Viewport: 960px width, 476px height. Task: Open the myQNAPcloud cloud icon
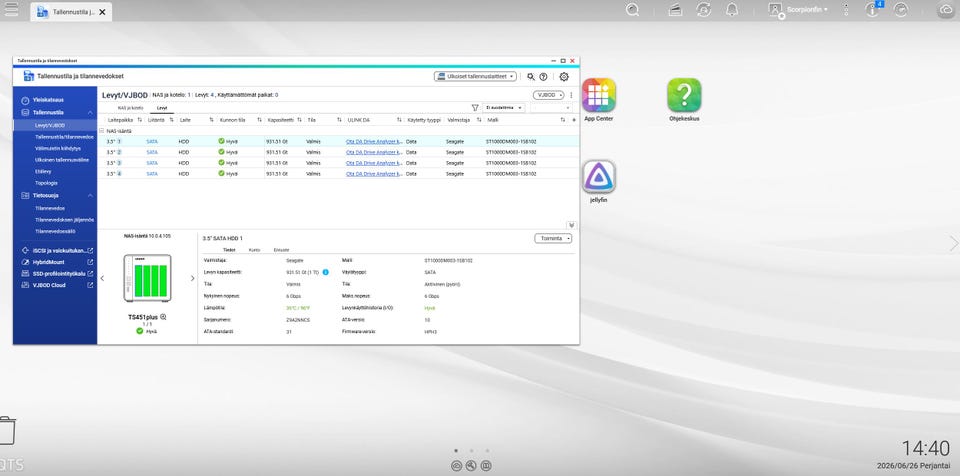pos(947,10)
